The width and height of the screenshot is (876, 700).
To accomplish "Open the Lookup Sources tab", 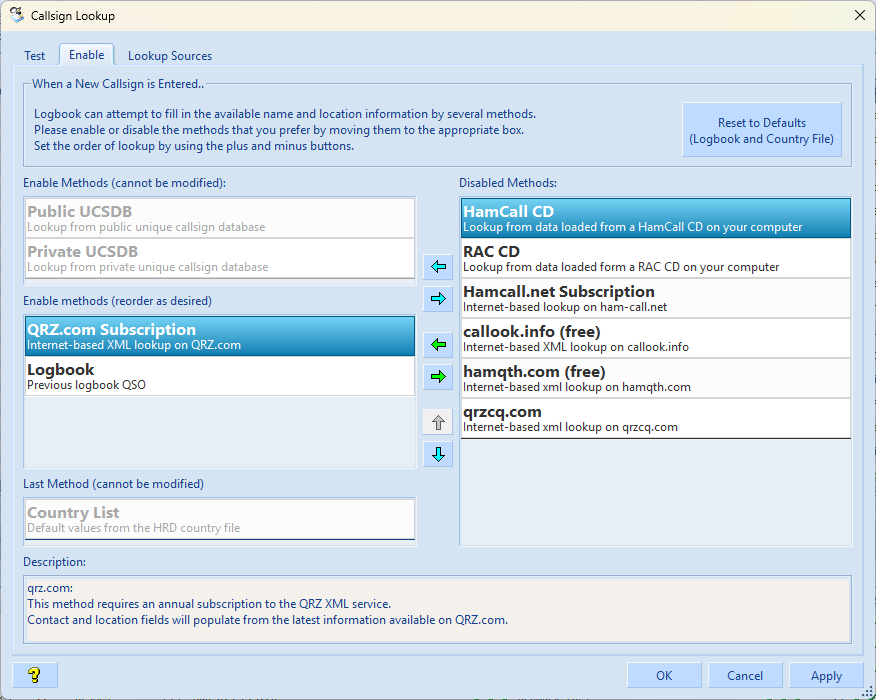I will 170,56.
